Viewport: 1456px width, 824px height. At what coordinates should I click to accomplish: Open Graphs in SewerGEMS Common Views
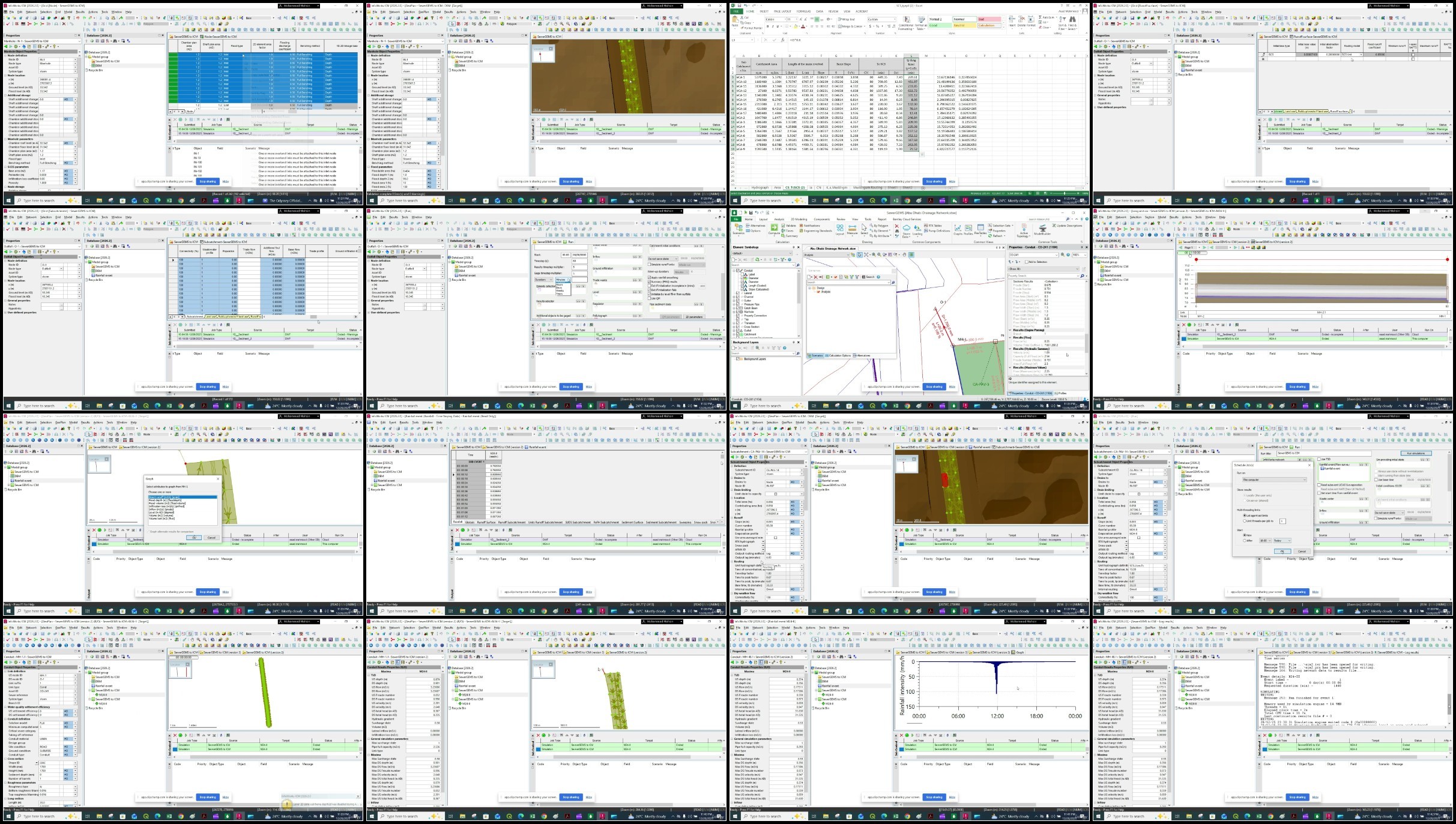tap(958, 229)
